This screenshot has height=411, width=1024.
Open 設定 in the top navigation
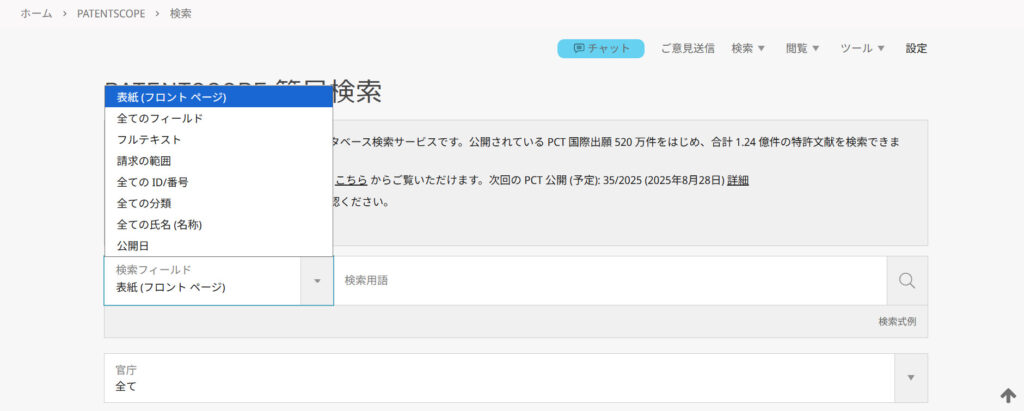[x=916, y=48]
